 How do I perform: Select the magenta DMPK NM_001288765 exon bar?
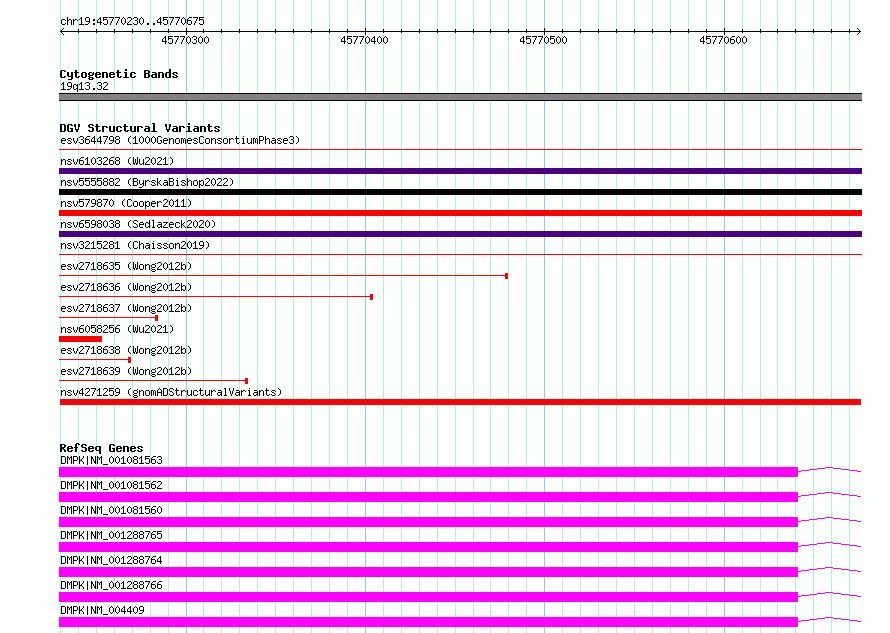click(x=429, y=547)
